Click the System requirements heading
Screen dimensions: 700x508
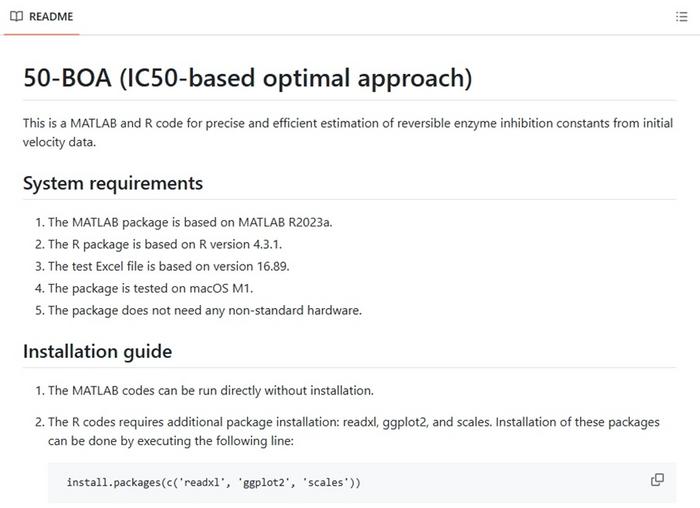(x=113, y=183)
